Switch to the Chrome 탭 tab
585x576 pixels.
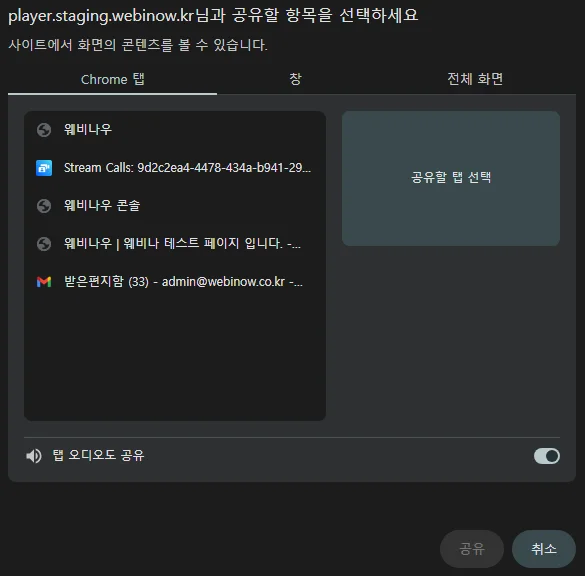[x=112, y=79]
